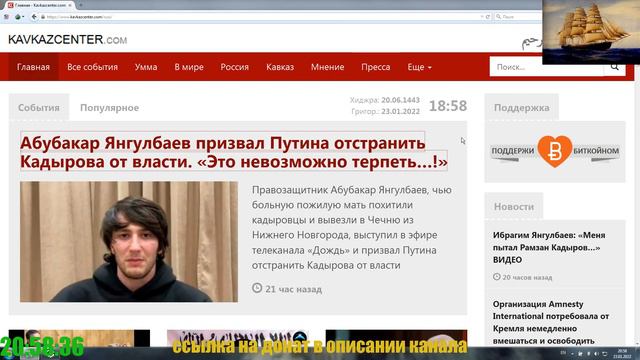
Task: Click the Hijri date '20.06.1443'
Action: coord(400,100)
